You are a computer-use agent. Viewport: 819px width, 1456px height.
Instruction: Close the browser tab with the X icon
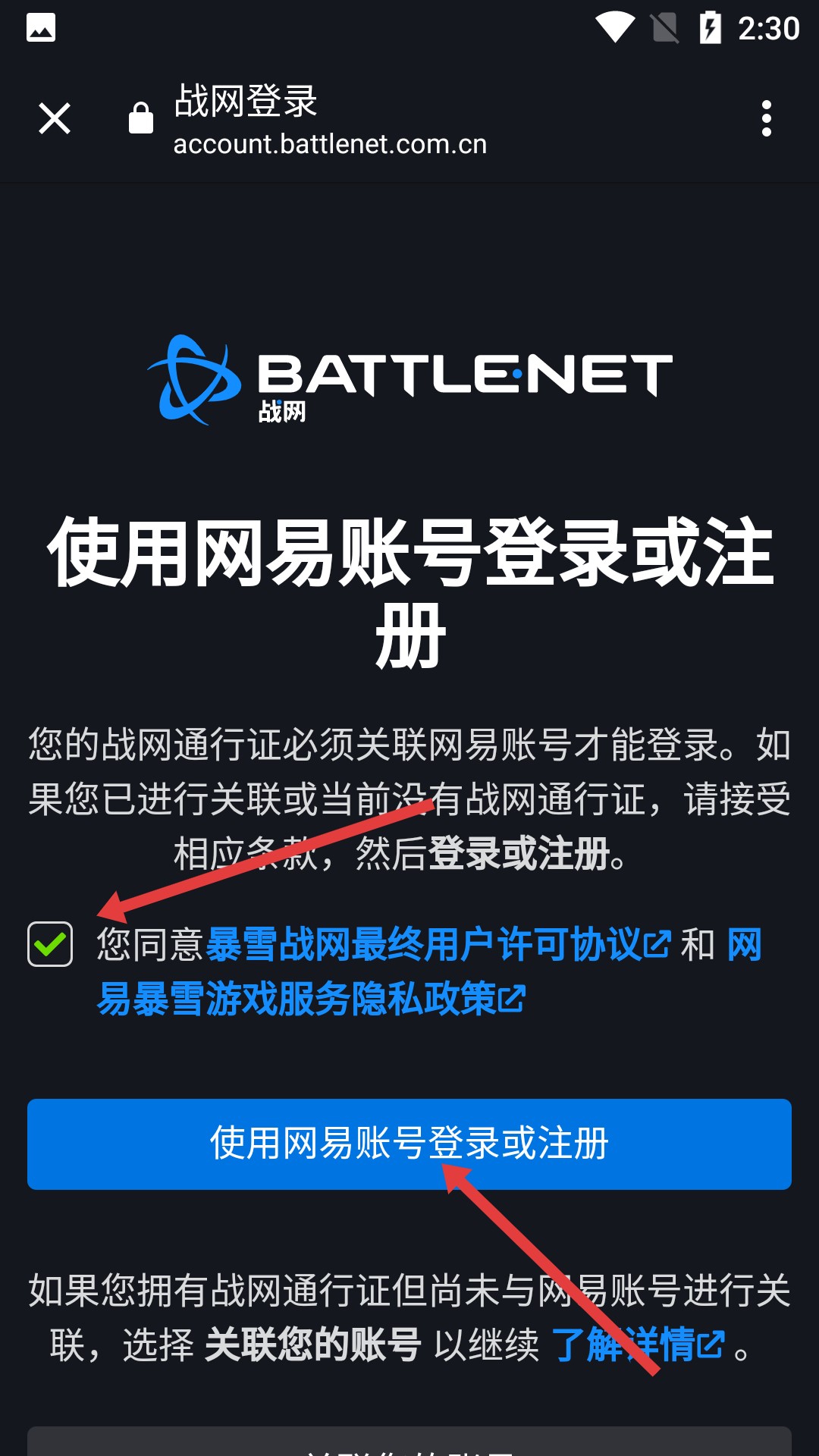(x=55, y=119)
